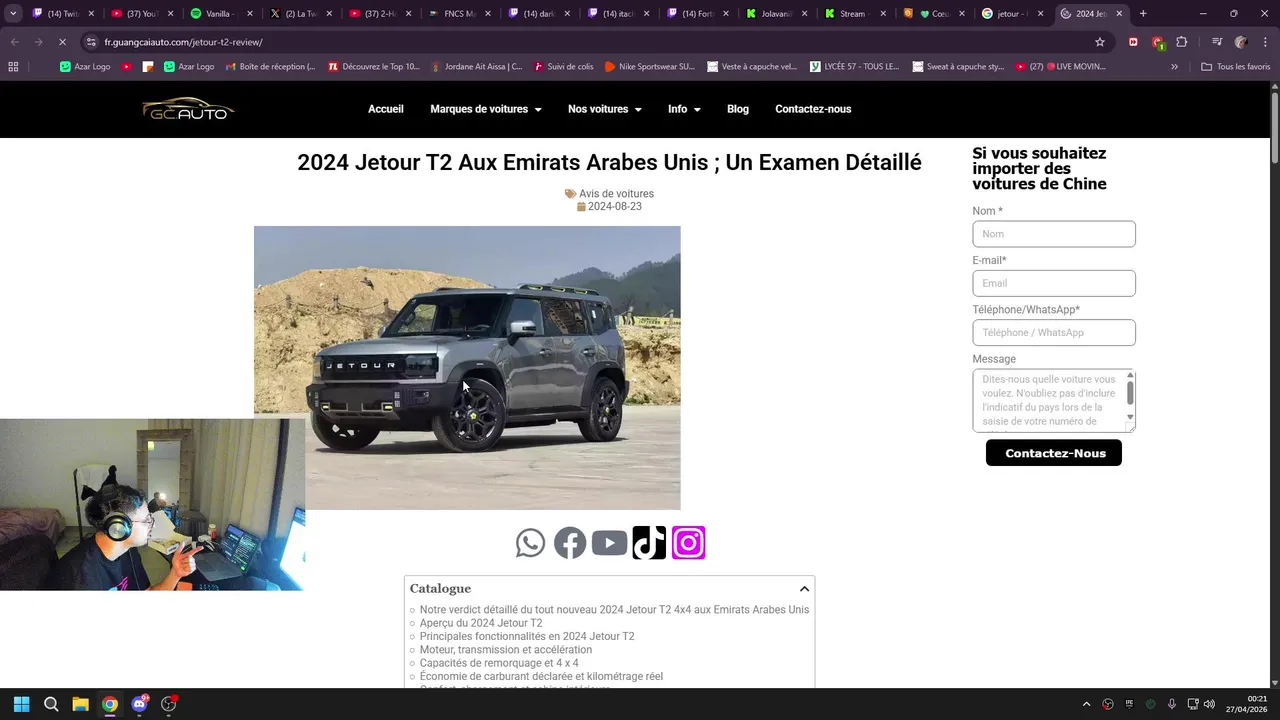Click the Chrome taskbar icon
Screen dimensions: 1280x720
point(110,704)
